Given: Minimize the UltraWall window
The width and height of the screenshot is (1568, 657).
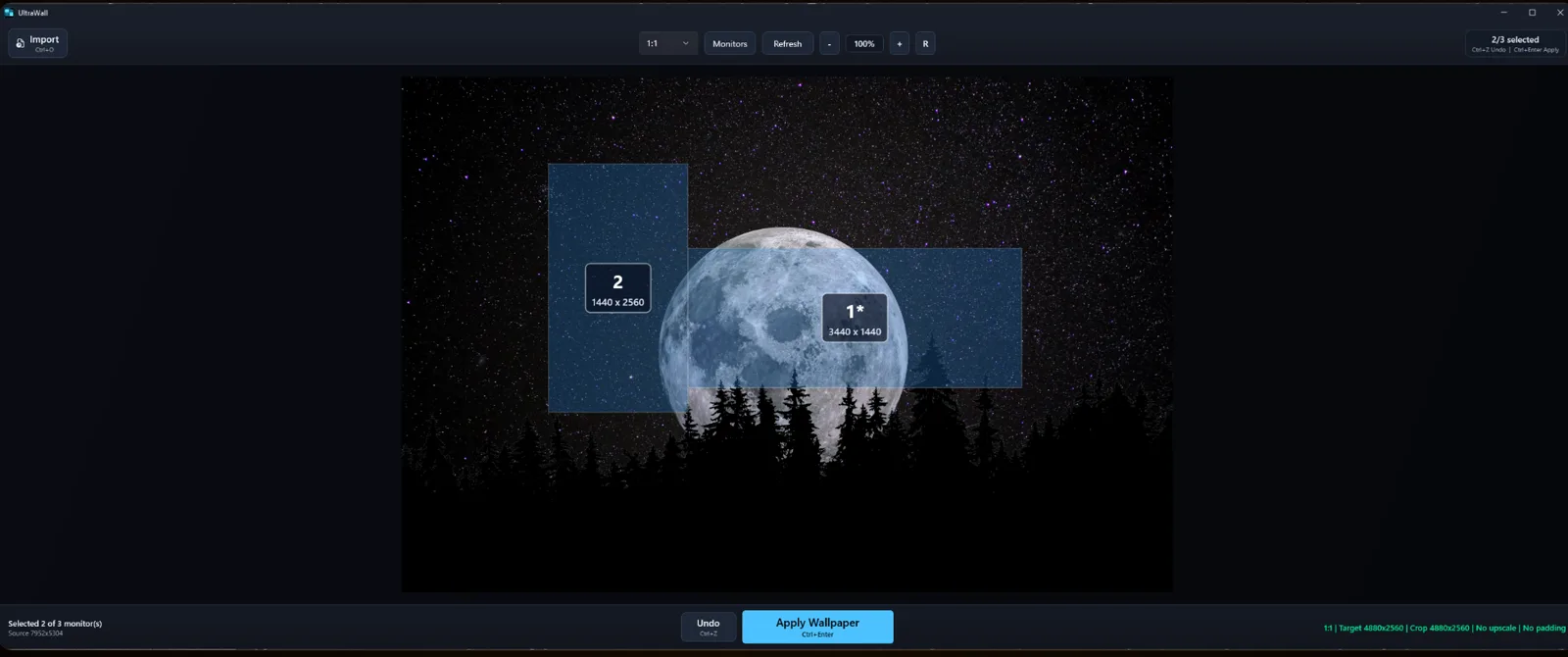Looking at the screenshot, I should click(x=1503, y=13).
